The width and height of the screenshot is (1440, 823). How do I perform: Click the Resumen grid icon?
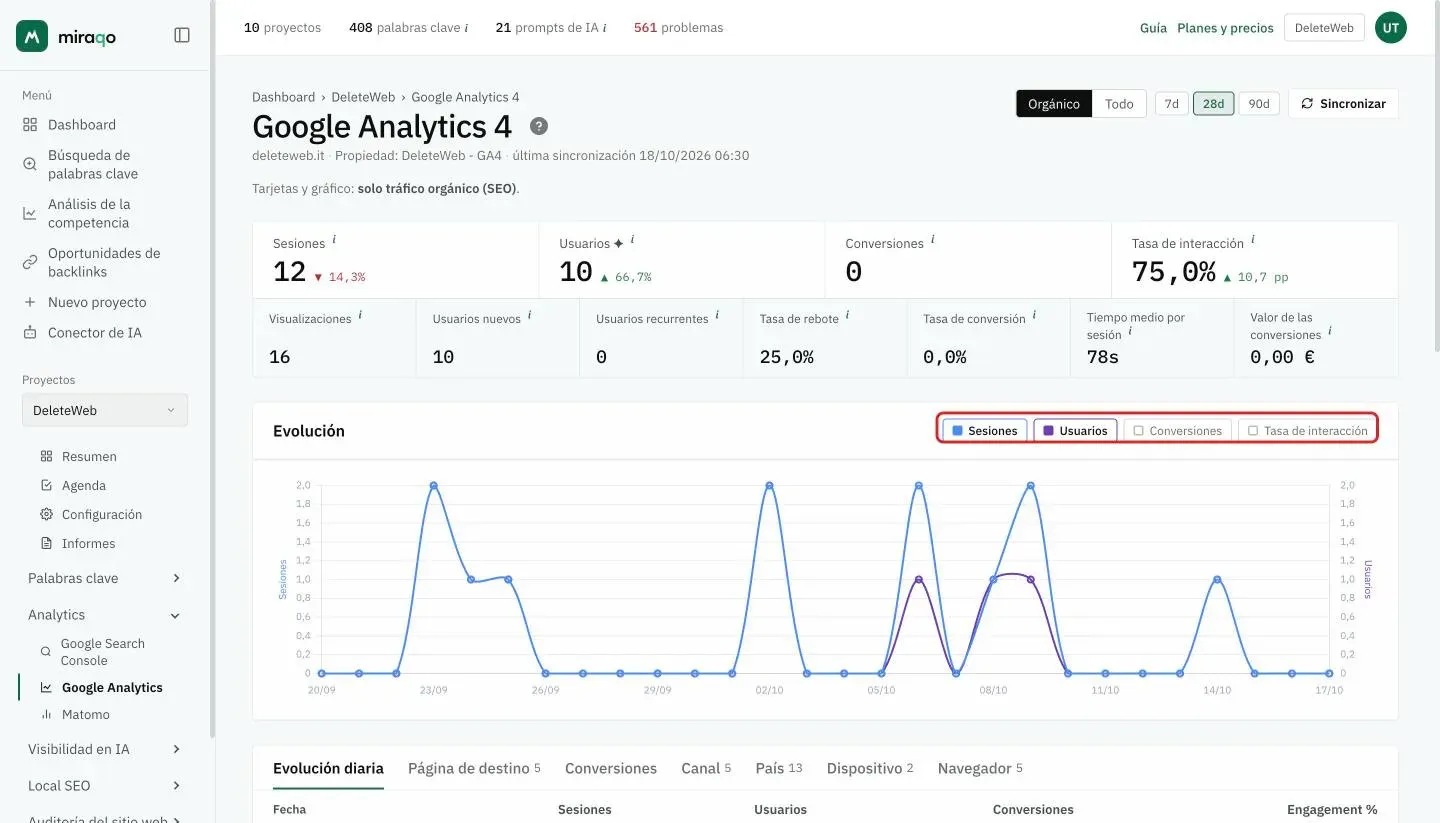coord(46,456)
